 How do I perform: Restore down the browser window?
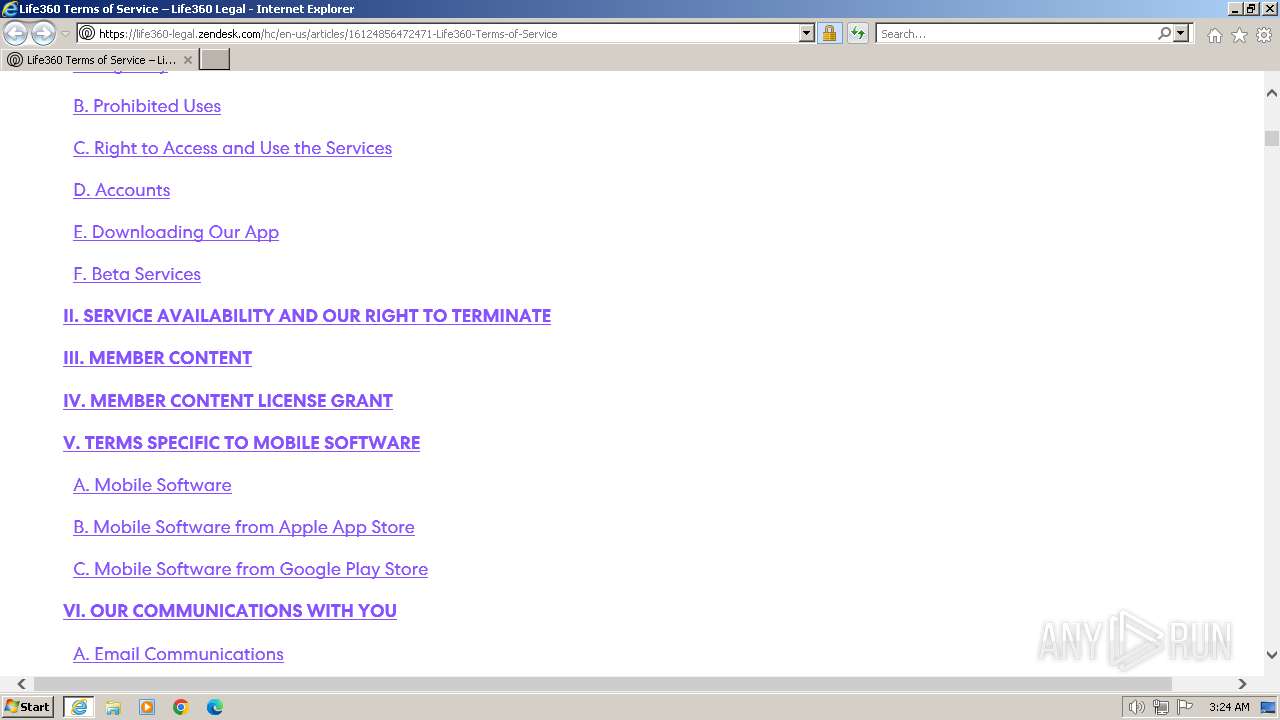(1250, 9)
